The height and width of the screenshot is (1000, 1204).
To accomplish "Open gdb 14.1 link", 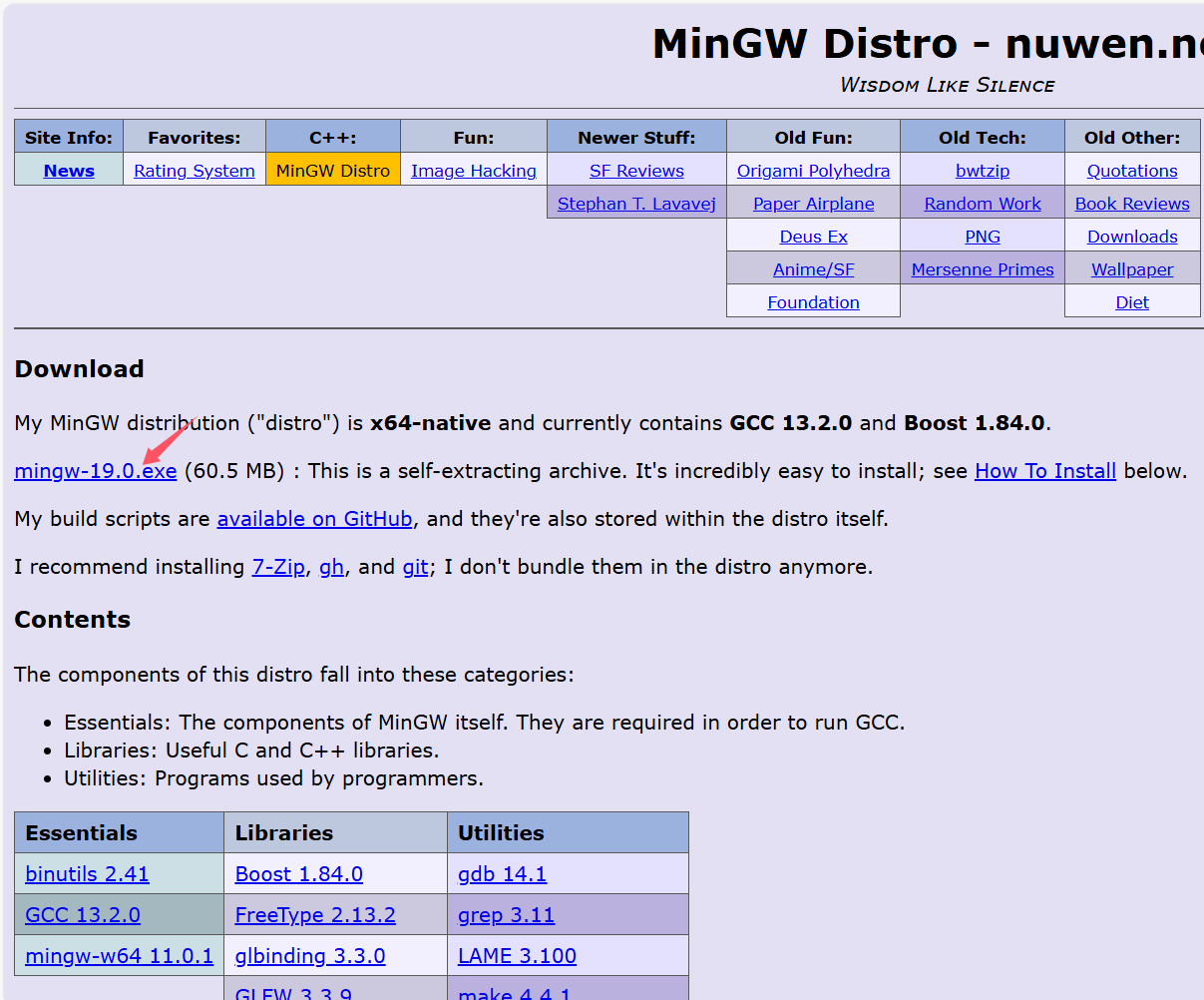I will click(502, 874).
